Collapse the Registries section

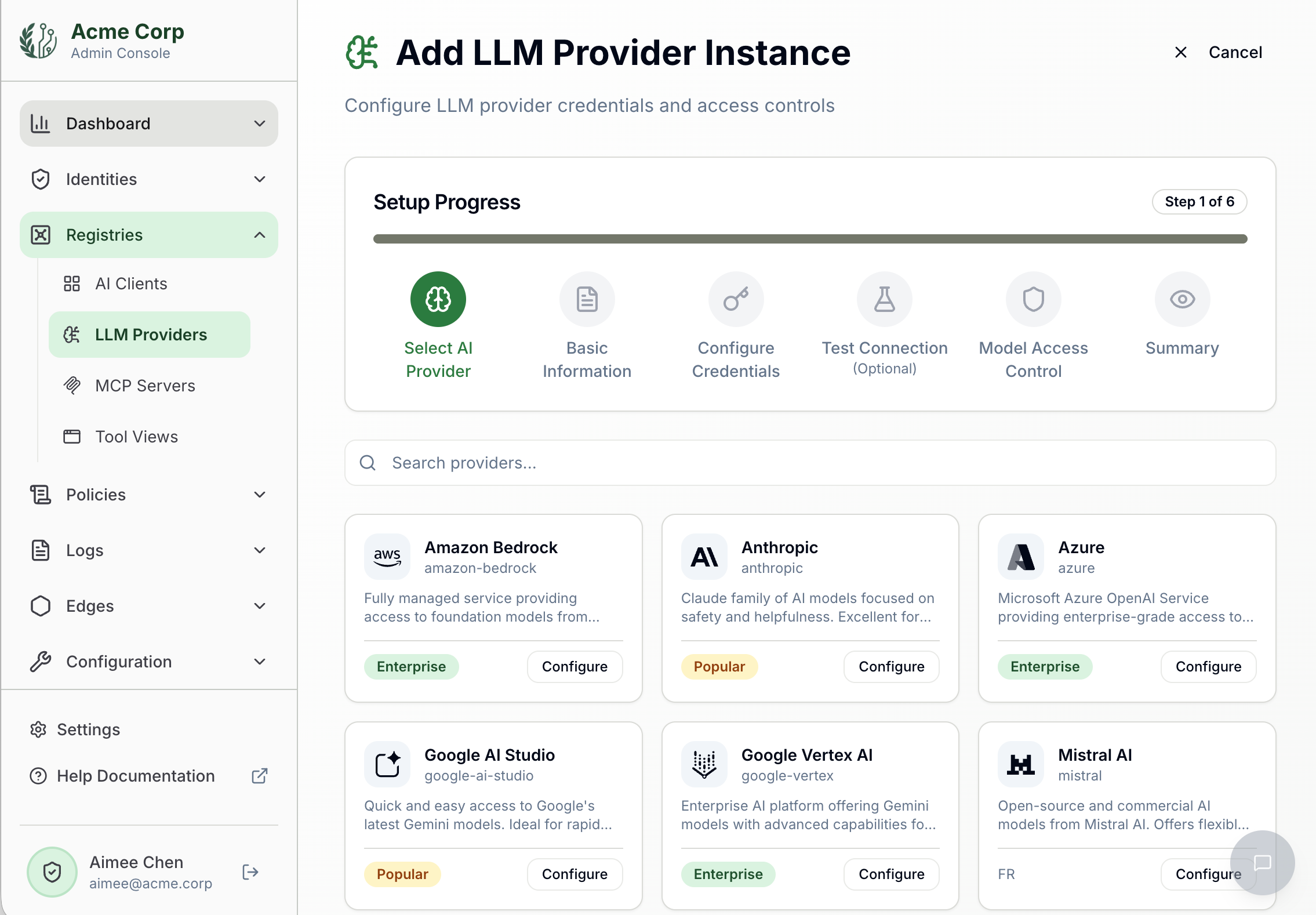click(260, 235)
